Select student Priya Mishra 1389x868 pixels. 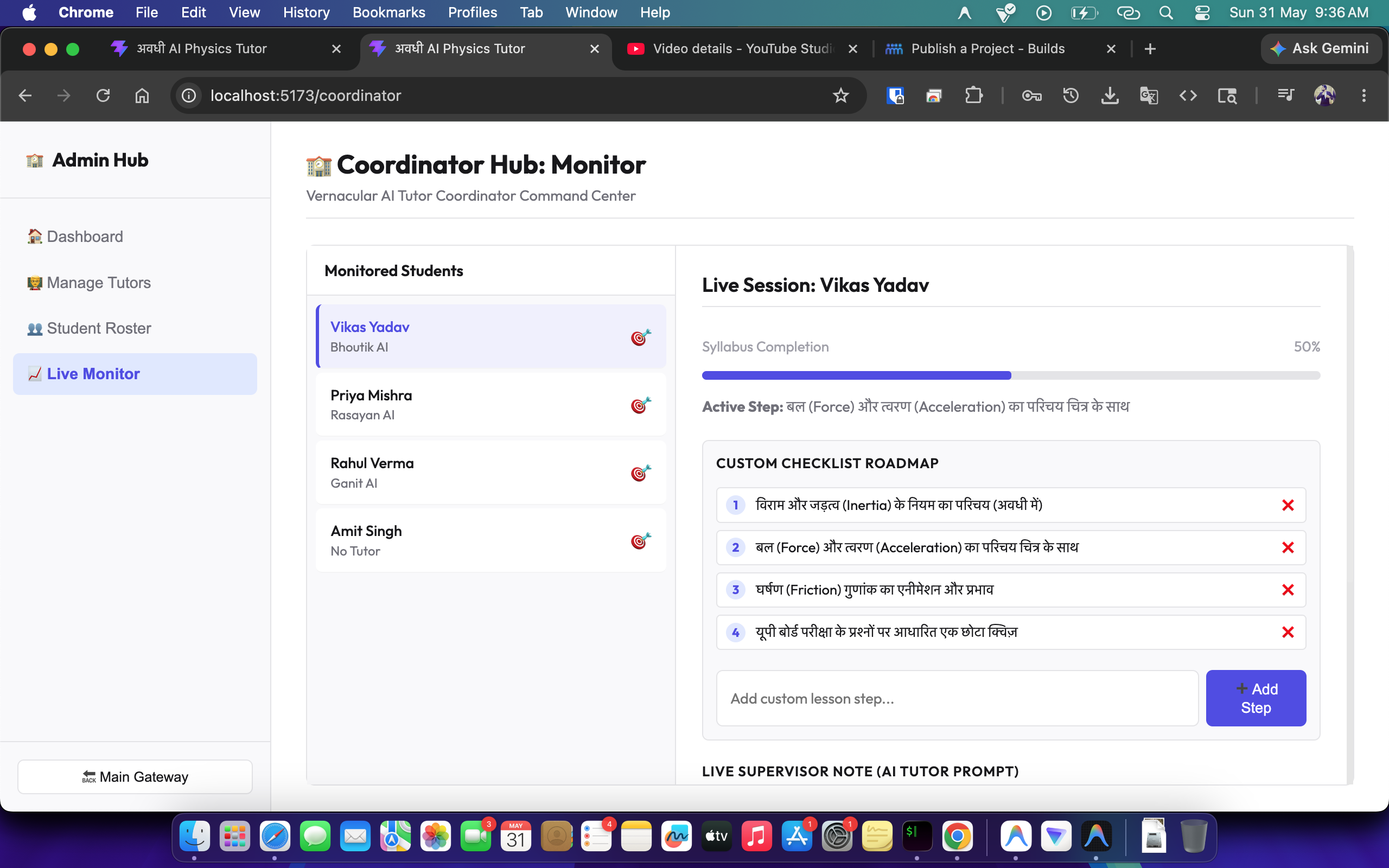(490, 405)
